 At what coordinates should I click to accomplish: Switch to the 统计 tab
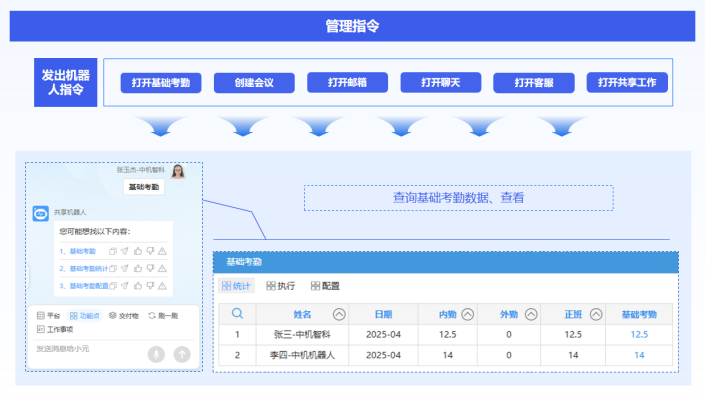click(x=236, y=286)
